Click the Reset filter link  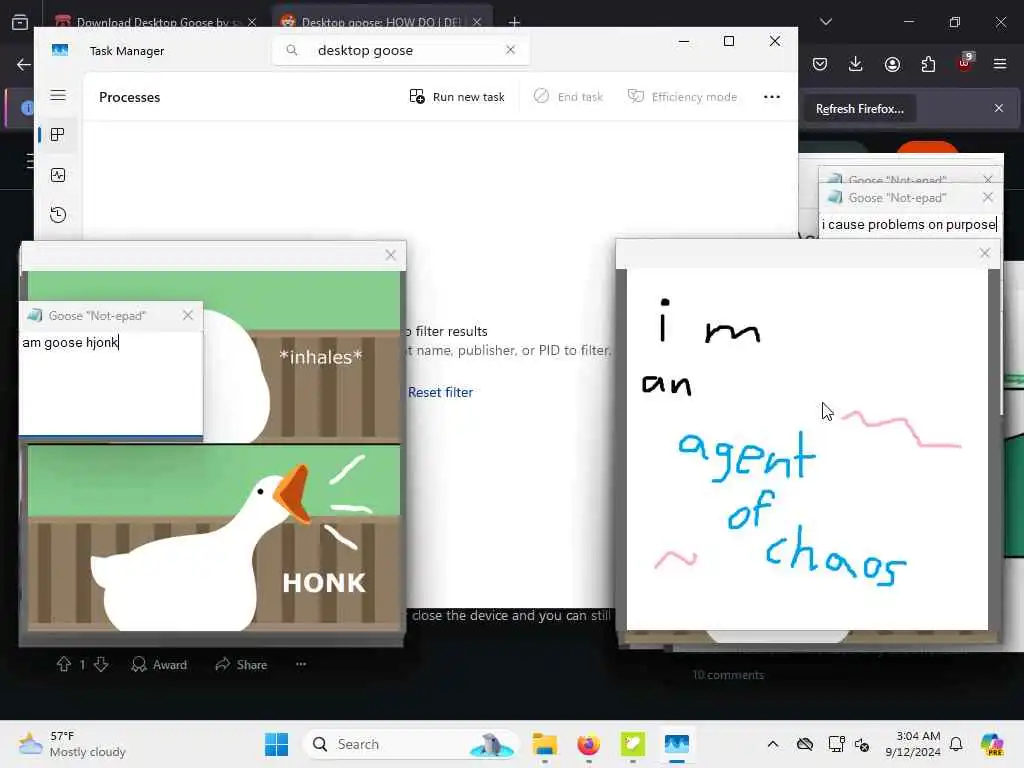(x=440, y=392)
